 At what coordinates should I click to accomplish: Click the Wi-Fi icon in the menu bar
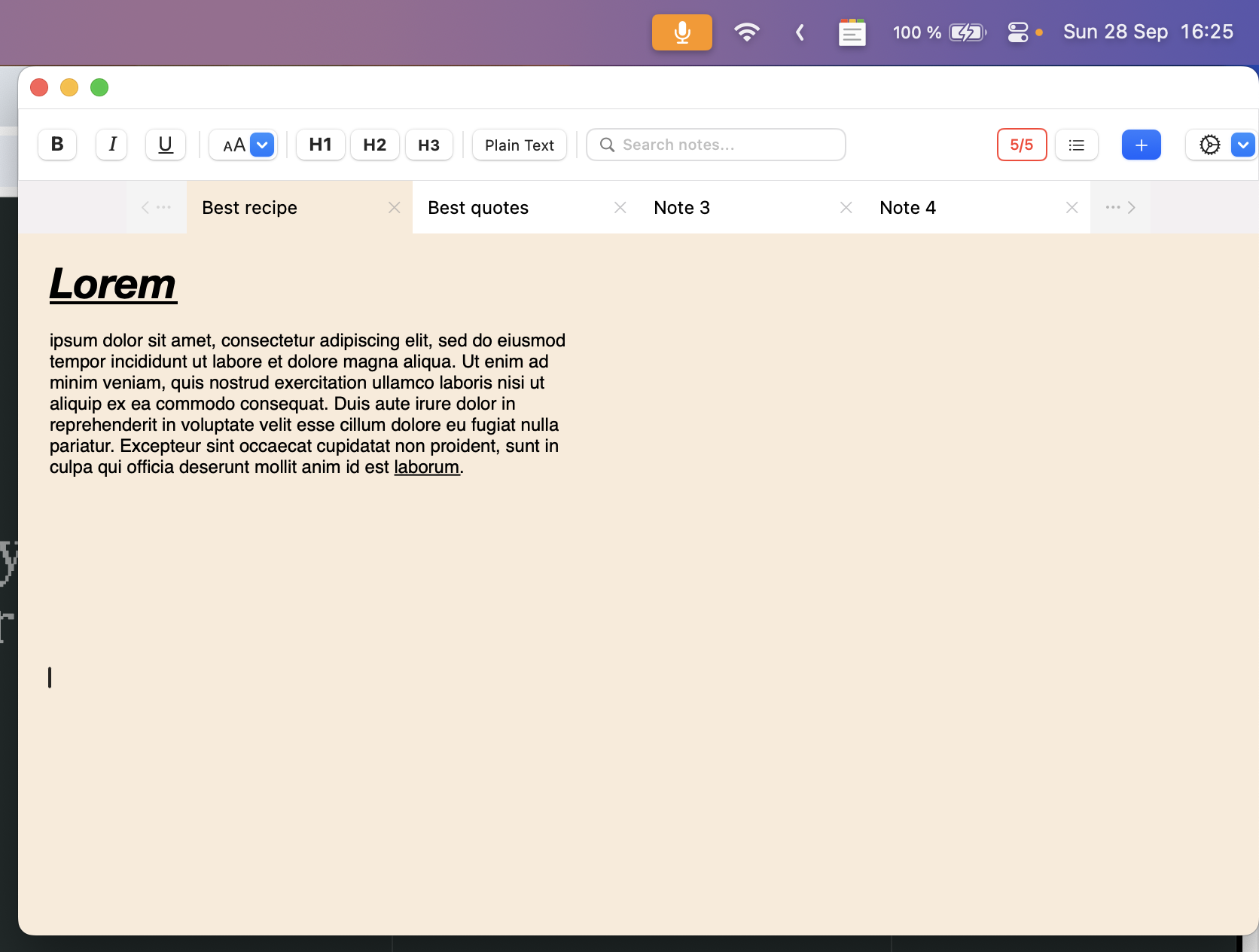[746, 32]
